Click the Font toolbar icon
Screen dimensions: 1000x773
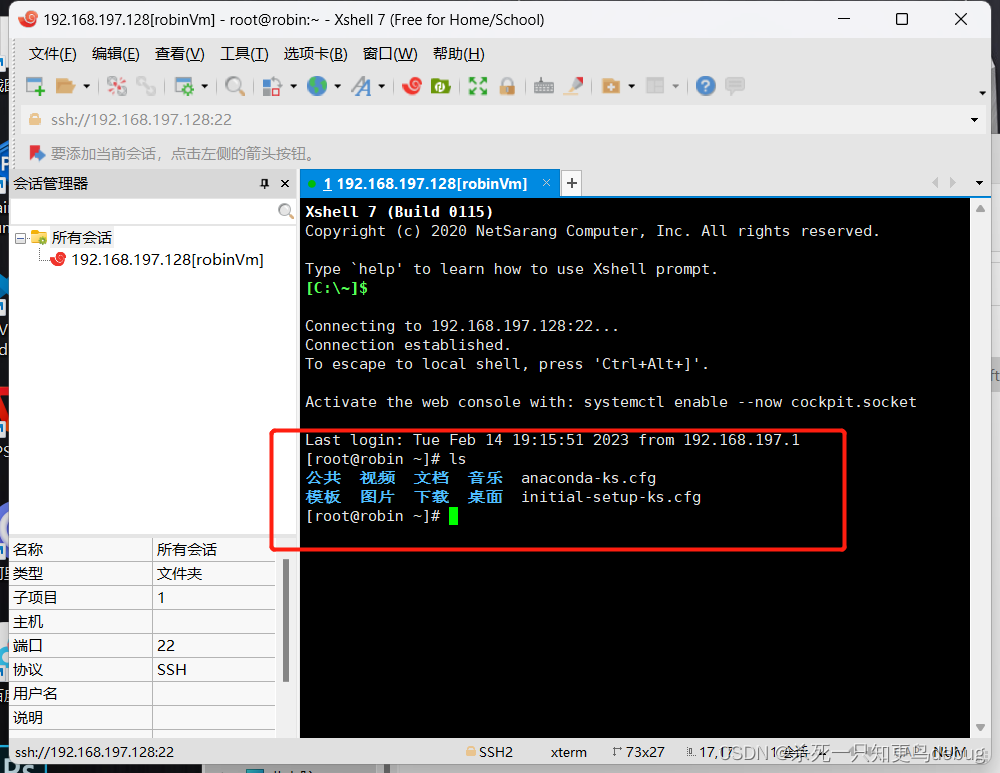[362, 86]
